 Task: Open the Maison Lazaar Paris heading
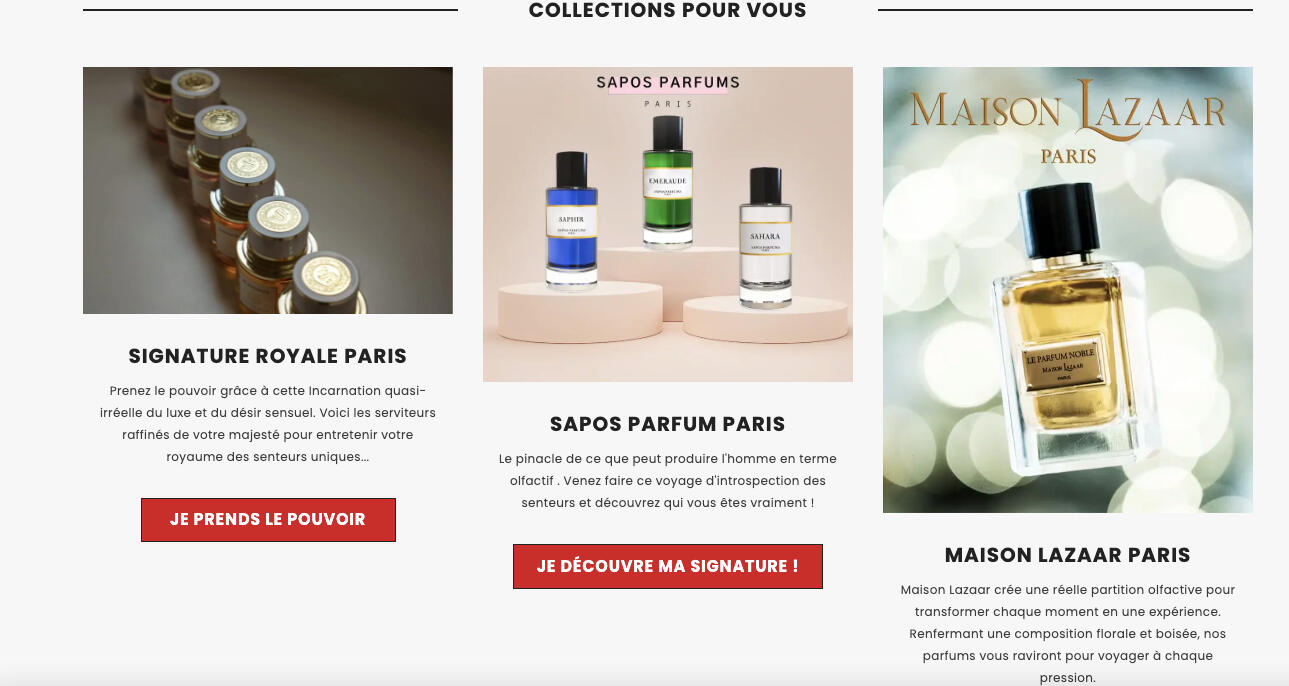(x=1068, y=555)
